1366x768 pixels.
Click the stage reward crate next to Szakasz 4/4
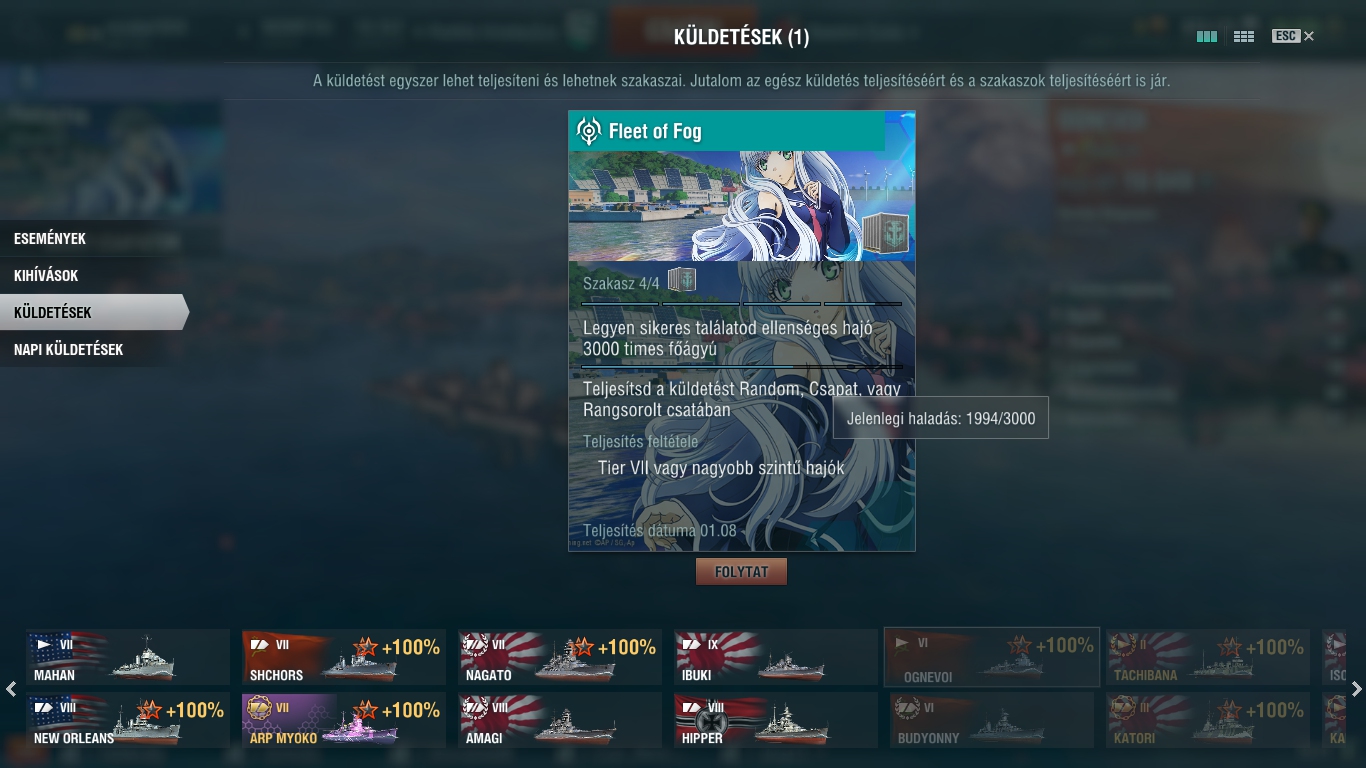[682, 280]
